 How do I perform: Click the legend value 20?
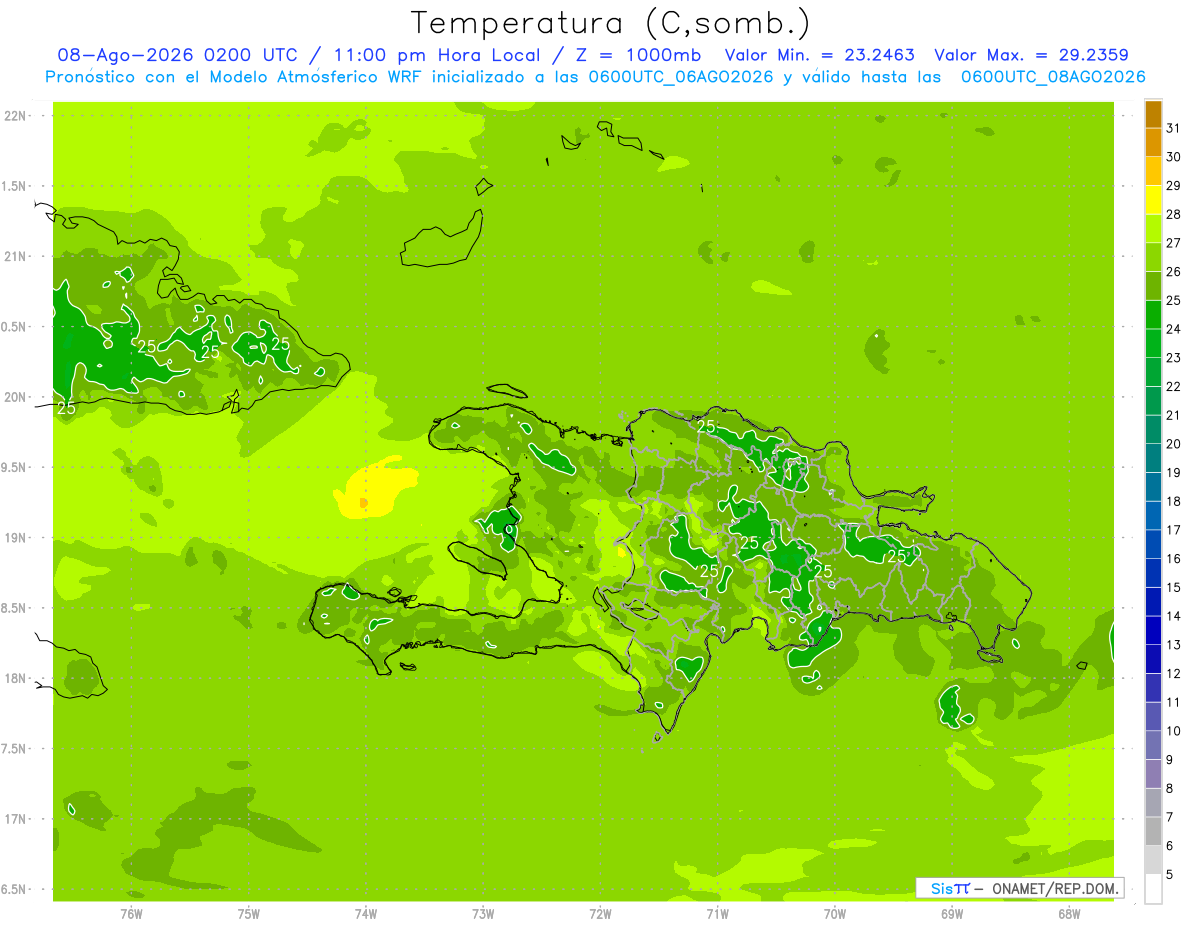[x=1173, y=444]
